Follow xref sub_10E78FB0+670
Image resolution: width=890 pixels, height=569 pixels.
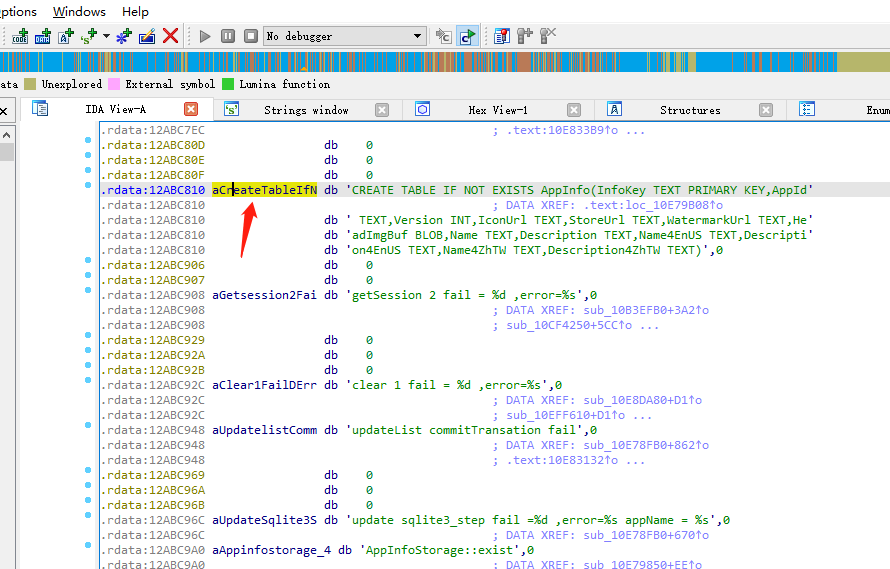click(x=646, y=535)
